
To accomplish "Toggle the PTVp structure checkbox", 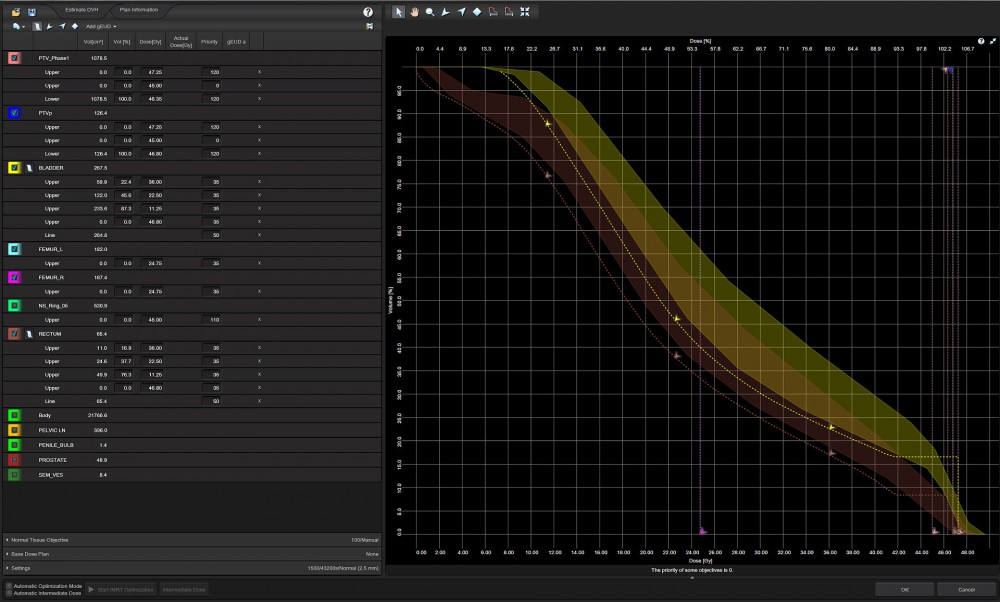I will pyautogui.click(x=14, y=113).
